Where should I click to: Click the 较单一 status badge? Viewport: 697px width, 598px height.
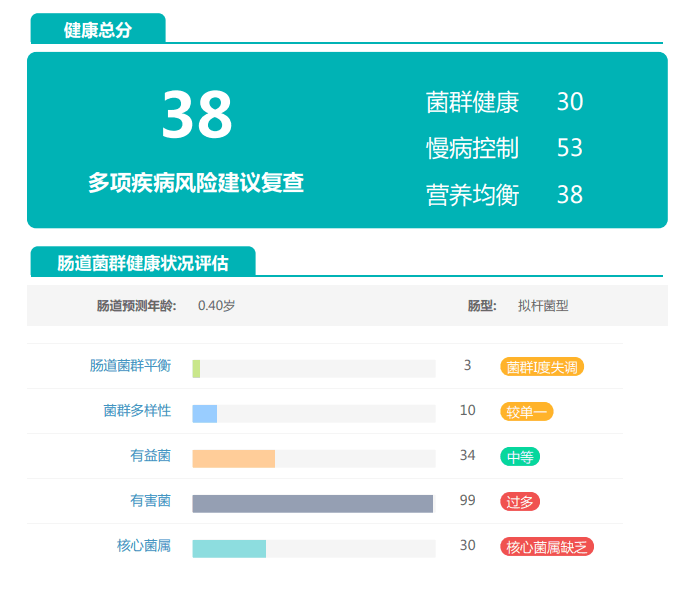click(526, 412)
